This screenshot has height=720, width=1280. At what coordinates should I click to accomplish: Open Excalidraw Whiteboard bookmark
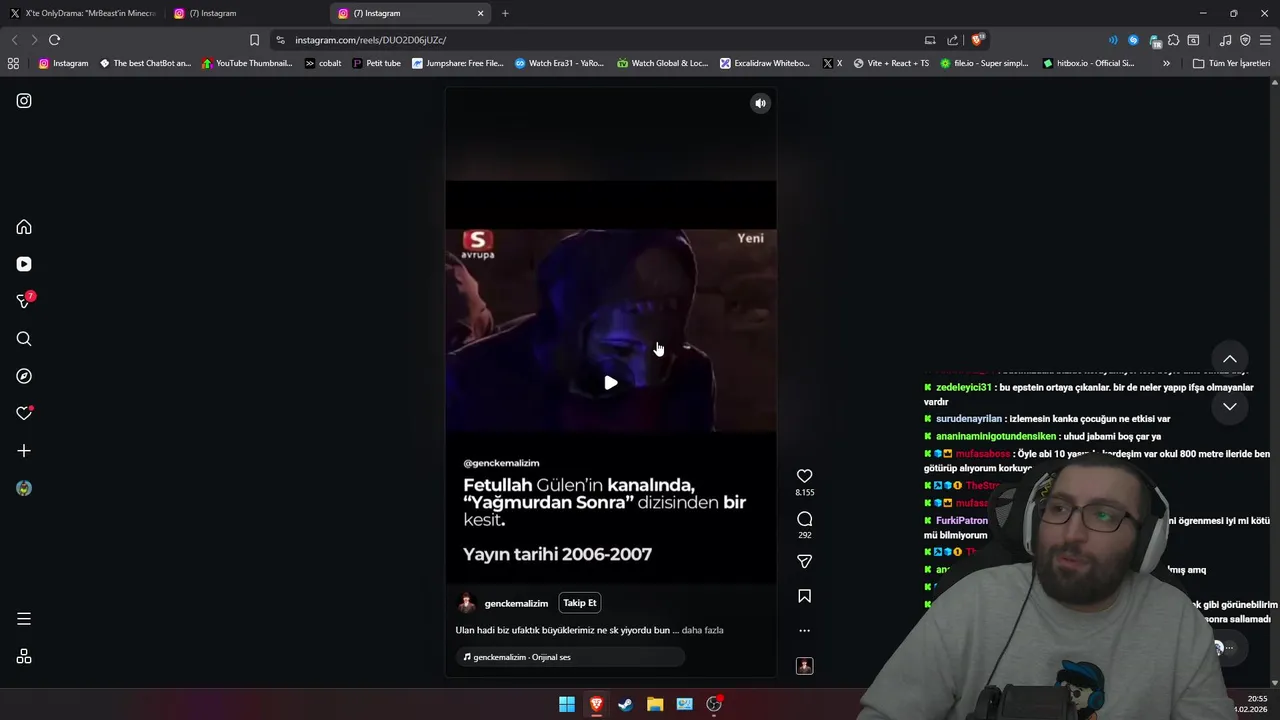tap(764, 63)
